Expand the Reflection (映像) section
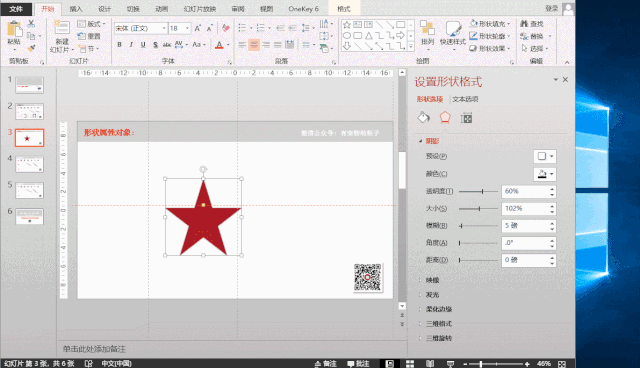 pos(420,280)
